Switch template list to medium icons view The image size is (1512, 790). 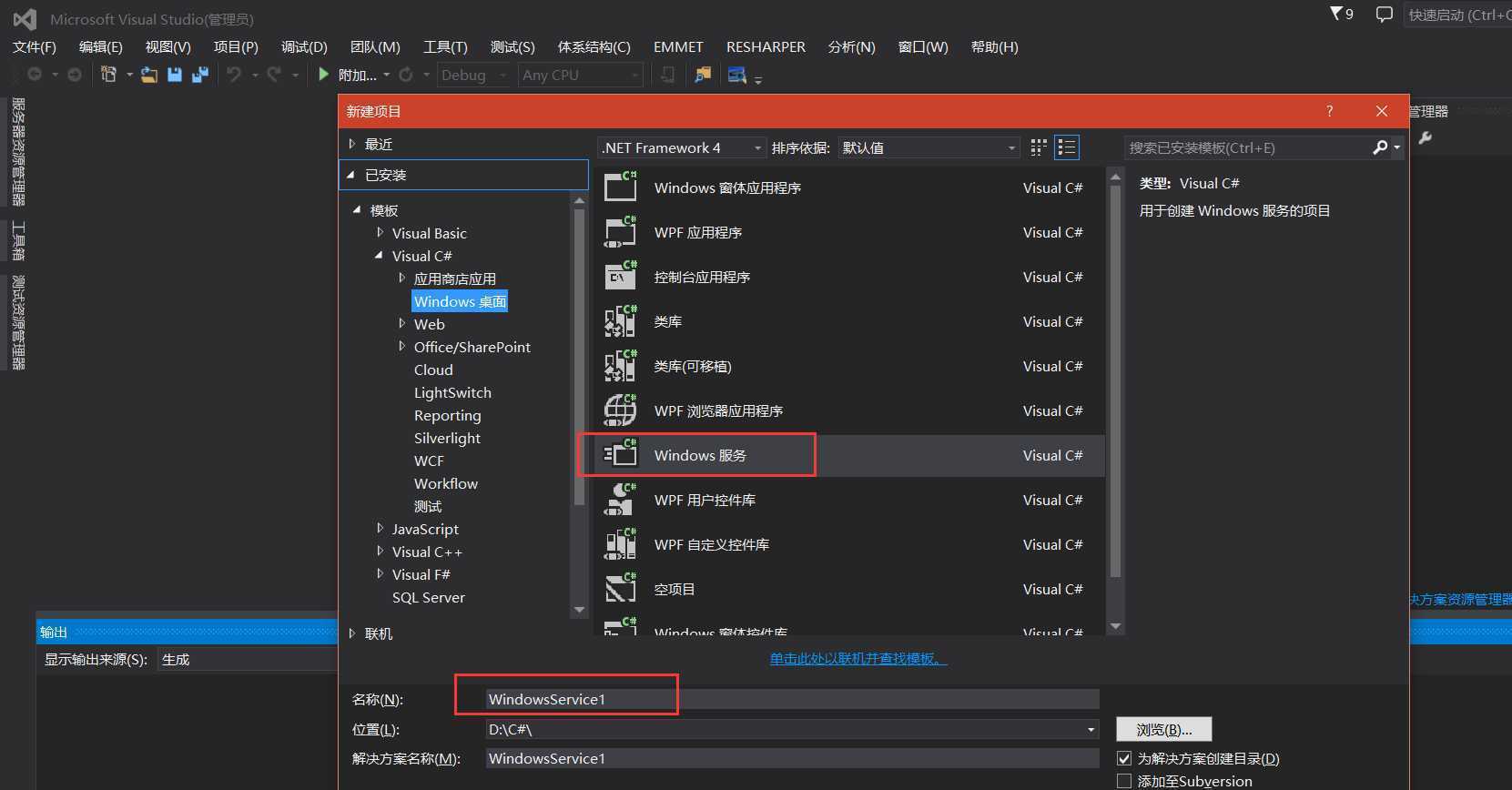1039,147
